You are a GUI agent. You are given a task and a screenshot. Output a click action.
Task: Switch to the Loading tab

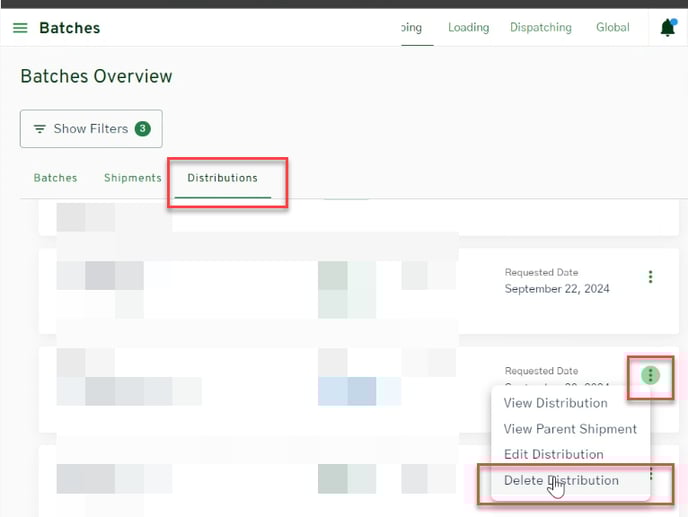point(468,28)
